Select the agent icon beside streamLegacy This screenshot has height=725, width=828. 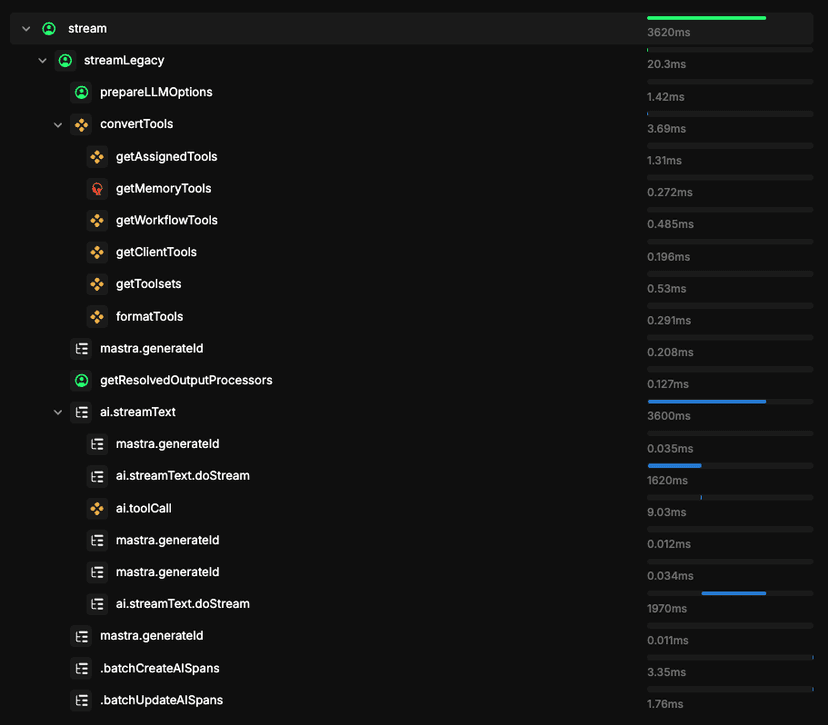[65, 60]
